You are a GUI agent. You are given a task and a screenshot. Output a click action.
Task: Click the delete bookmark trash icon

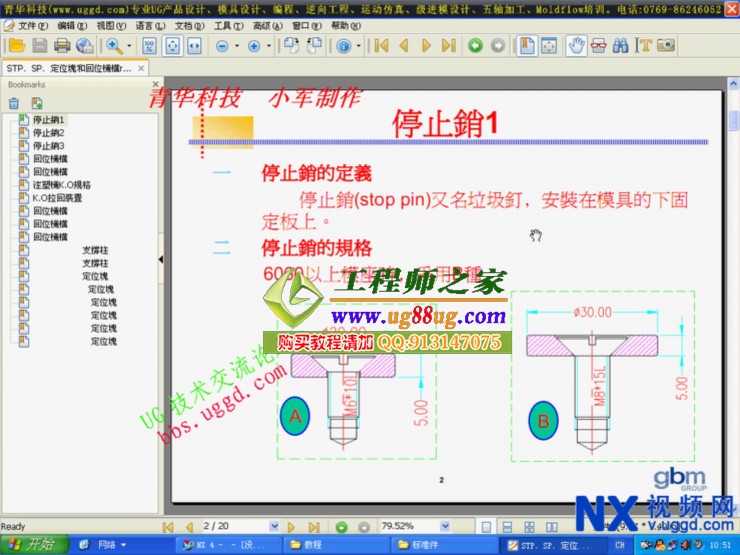tap(14, 103)
